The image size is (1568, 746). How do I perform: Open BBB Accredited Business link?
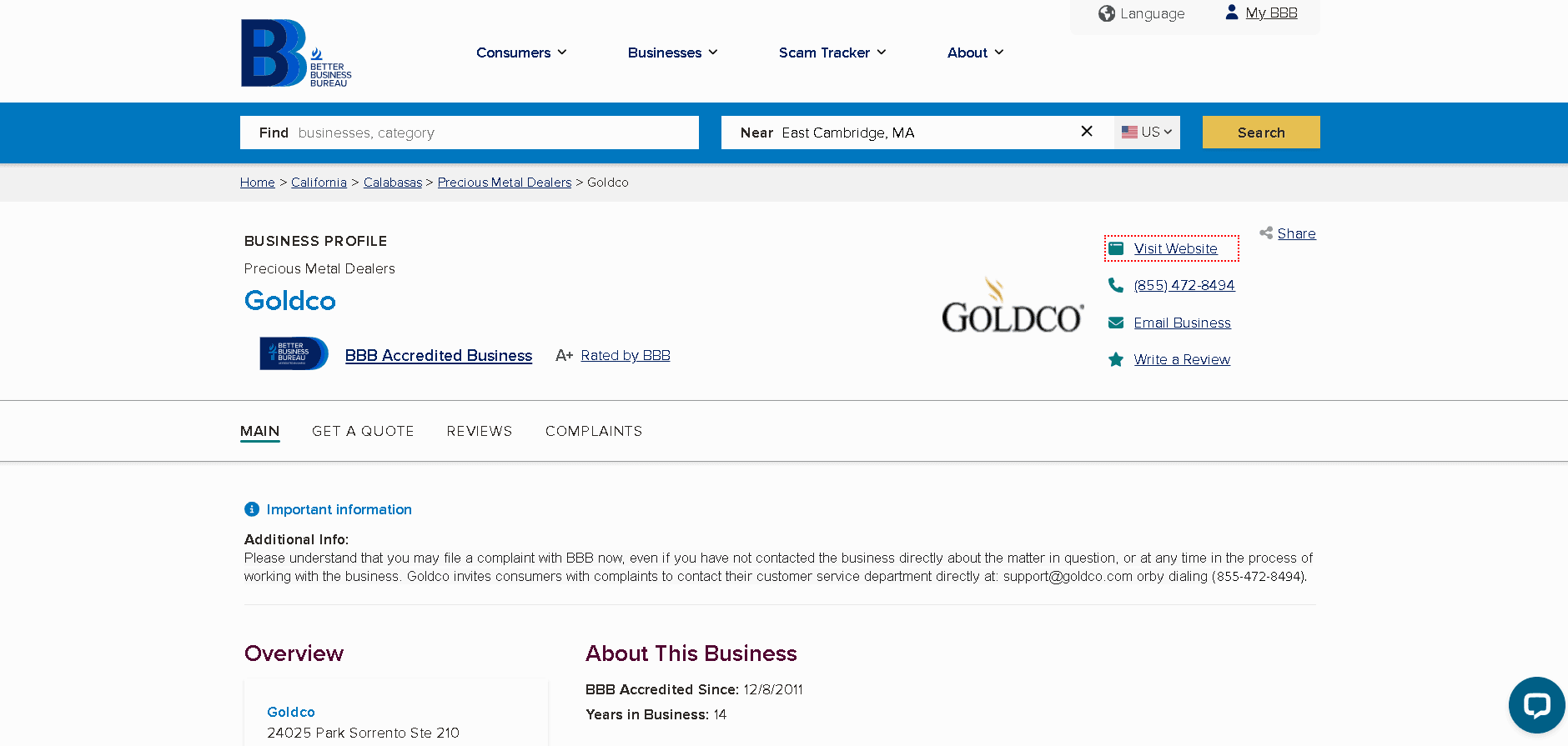pos(439,355)
